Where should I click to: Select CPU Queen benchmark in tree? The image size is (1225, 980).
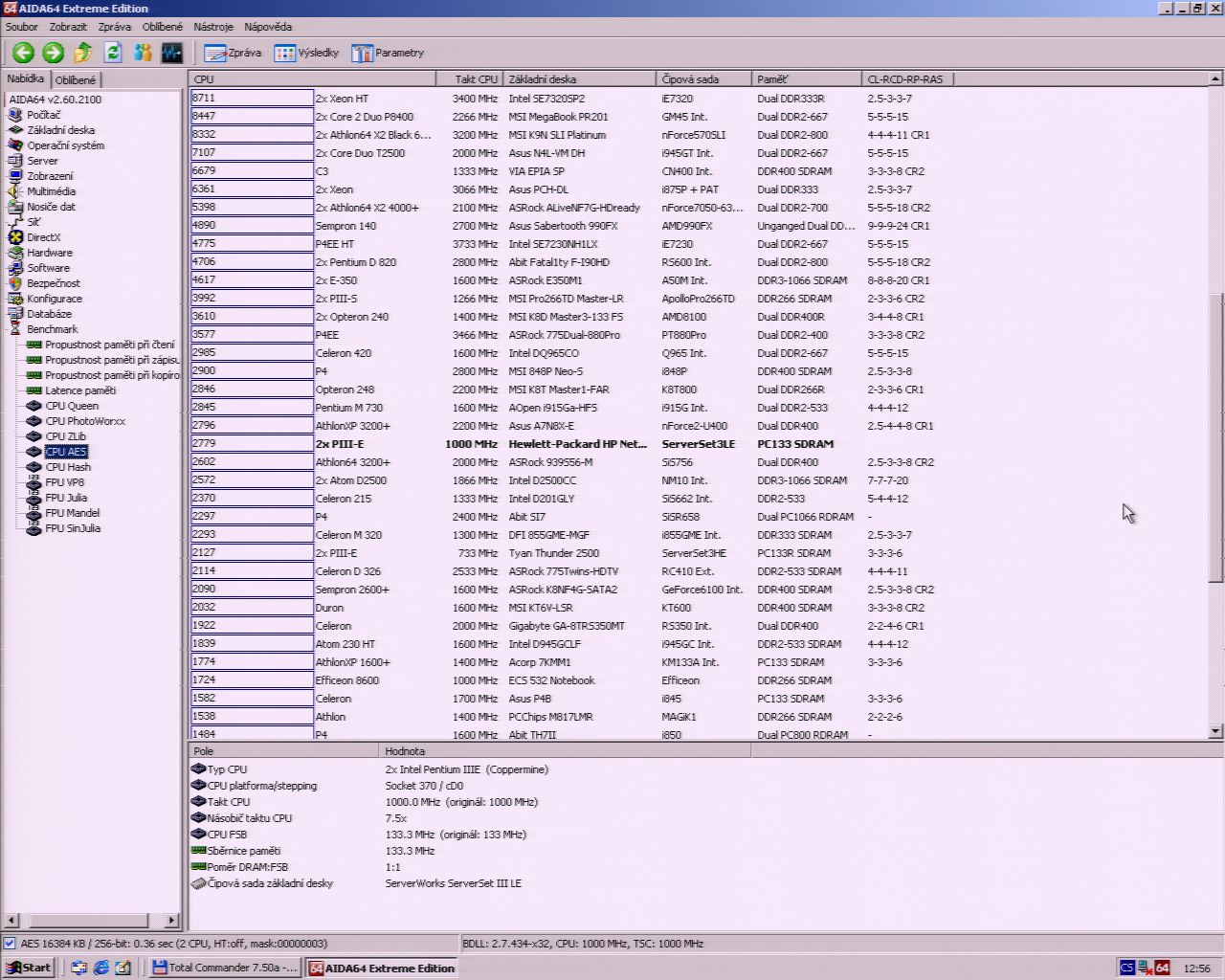[72, 406]
